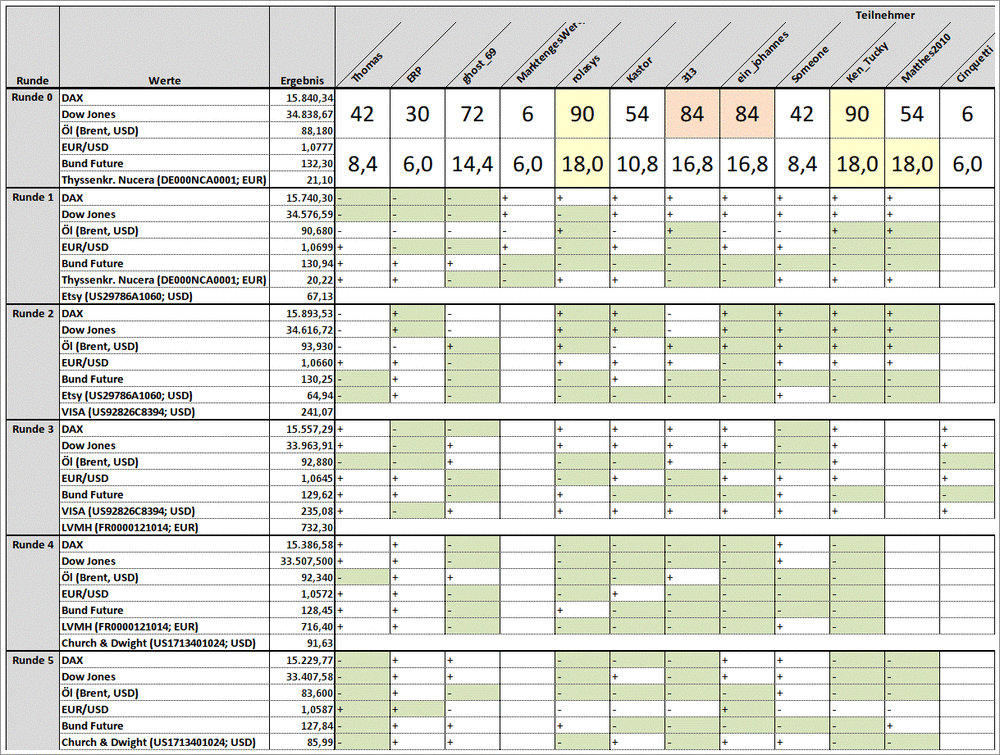Click Runde 2 Dow Jones result 34.616,72
1000x755 pixels.
point(302,330)
